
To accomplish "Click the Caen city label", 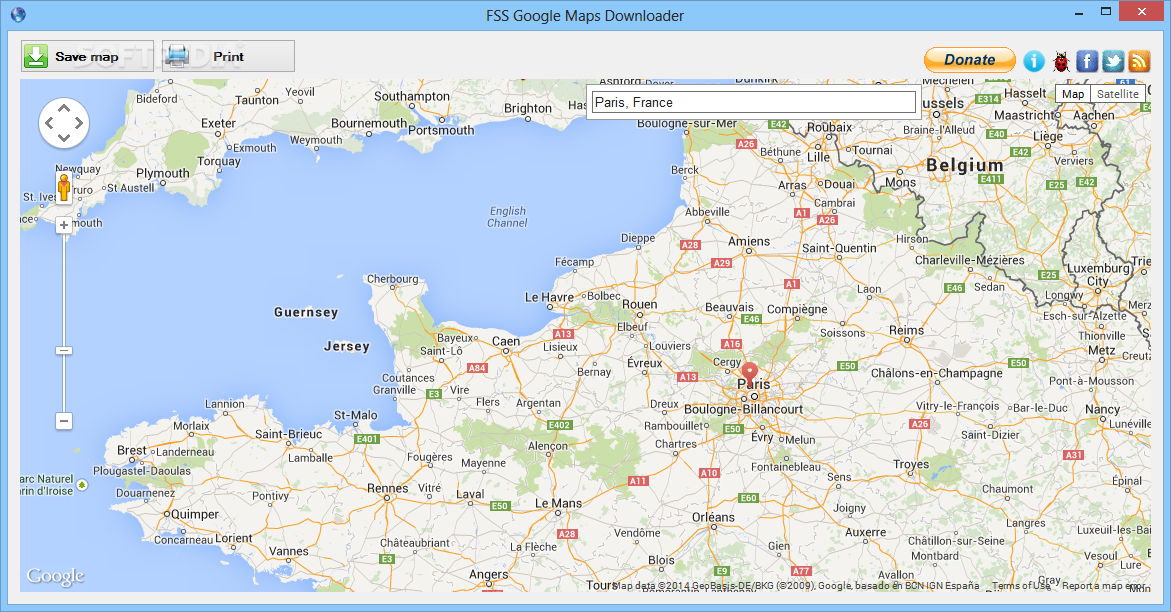I will (x=506, y=341).
